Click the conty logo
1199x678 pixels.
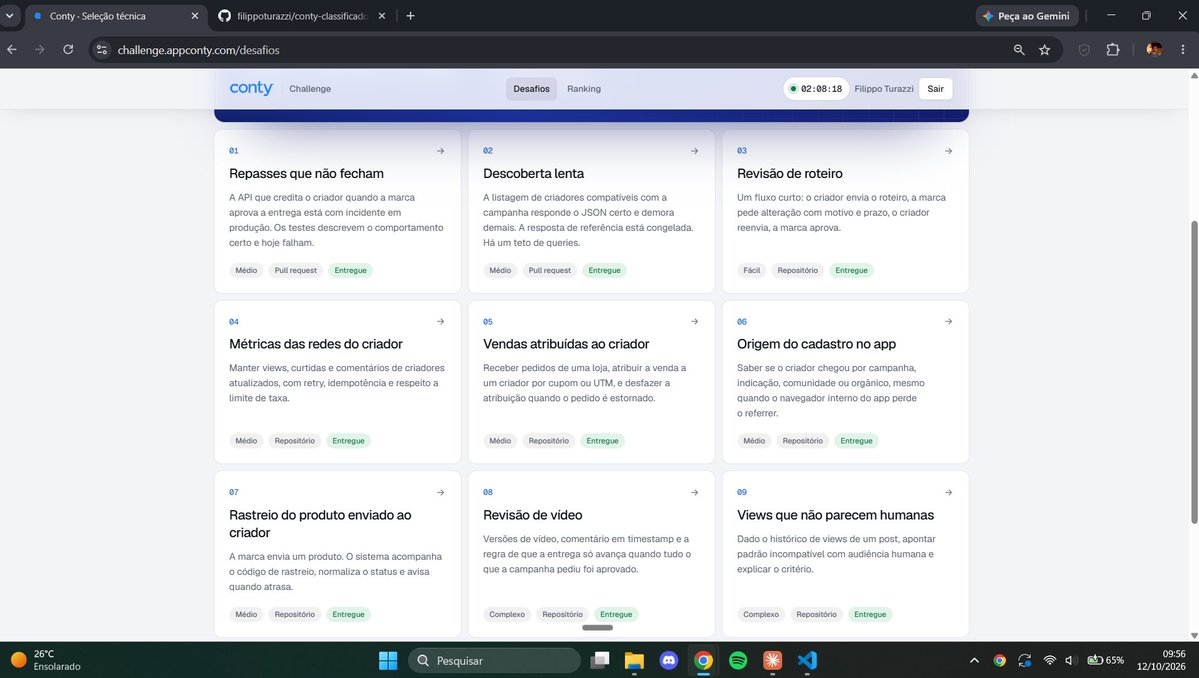click(x=251, y=88)
